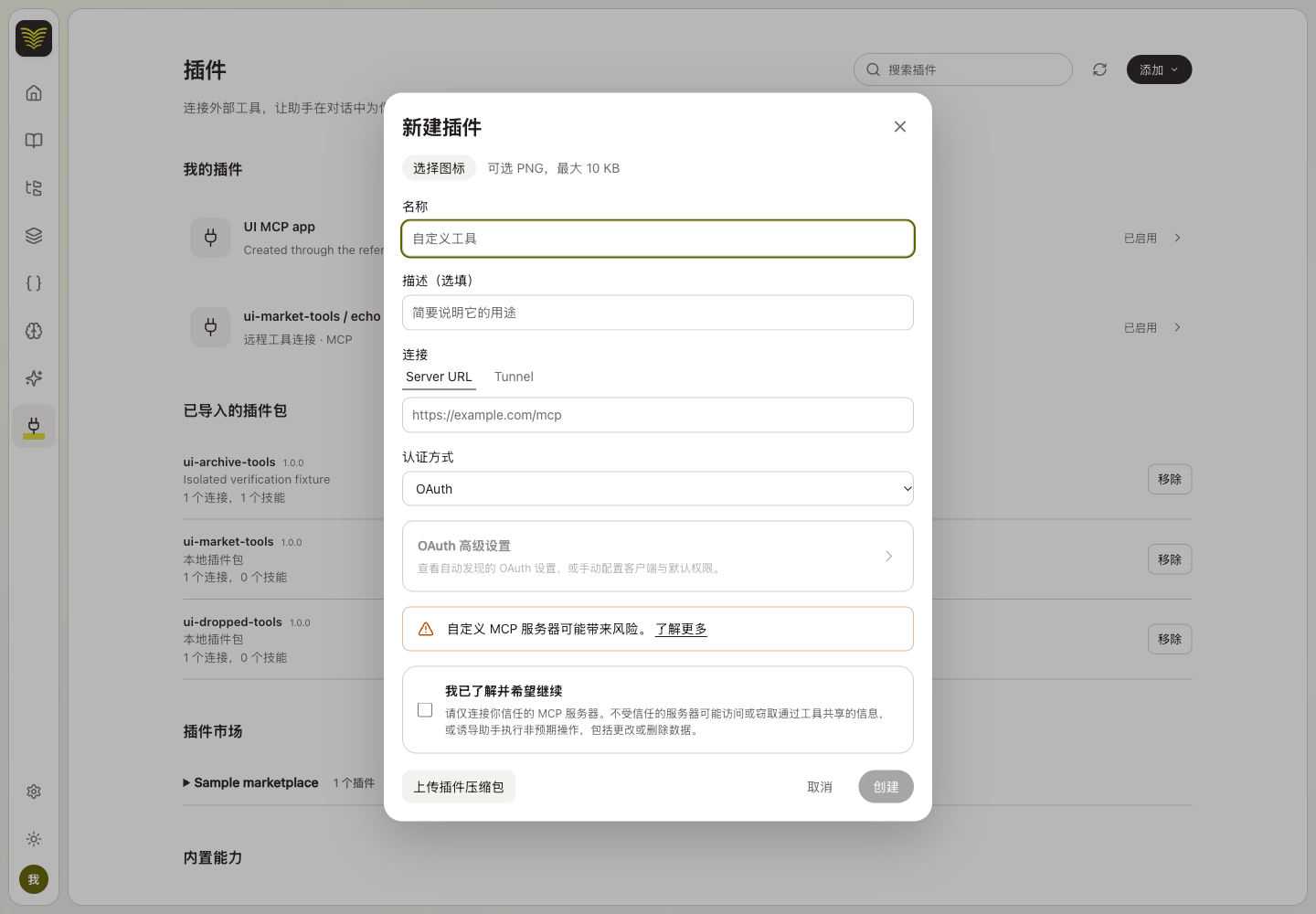Open the home icon in sidebar

pyautogui.click(x=34, y=93)
